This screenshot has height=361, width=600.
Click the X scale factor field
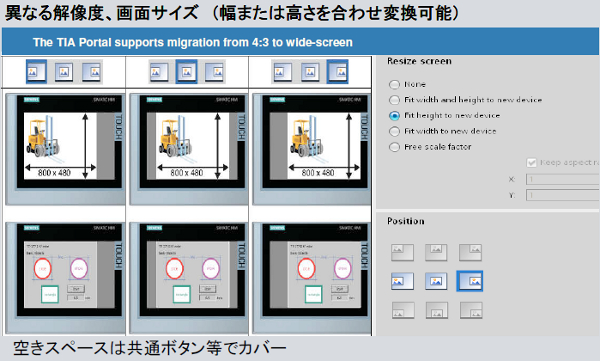point(562,179)
